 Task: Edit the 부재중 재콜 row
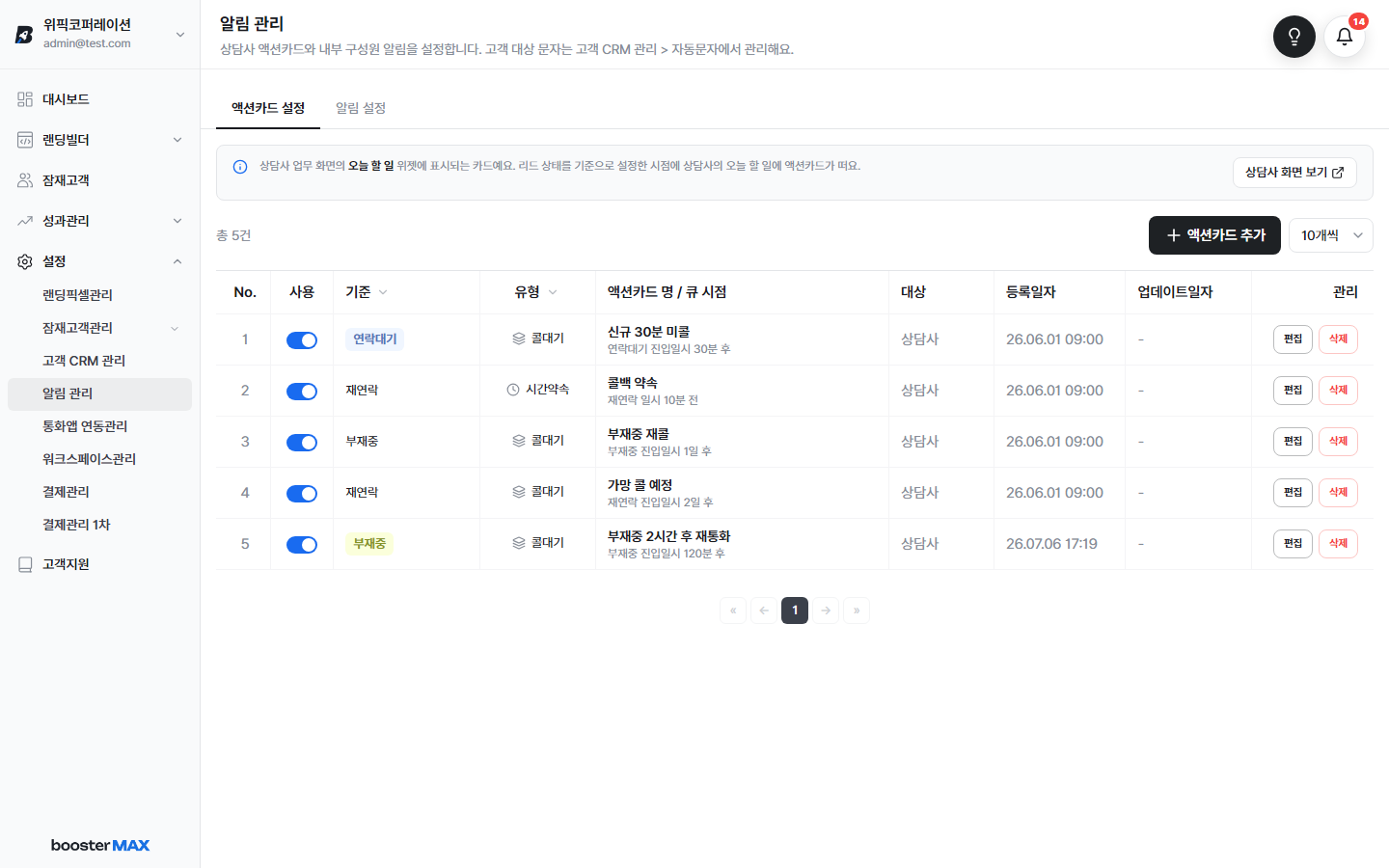(x=1293, y=442)
